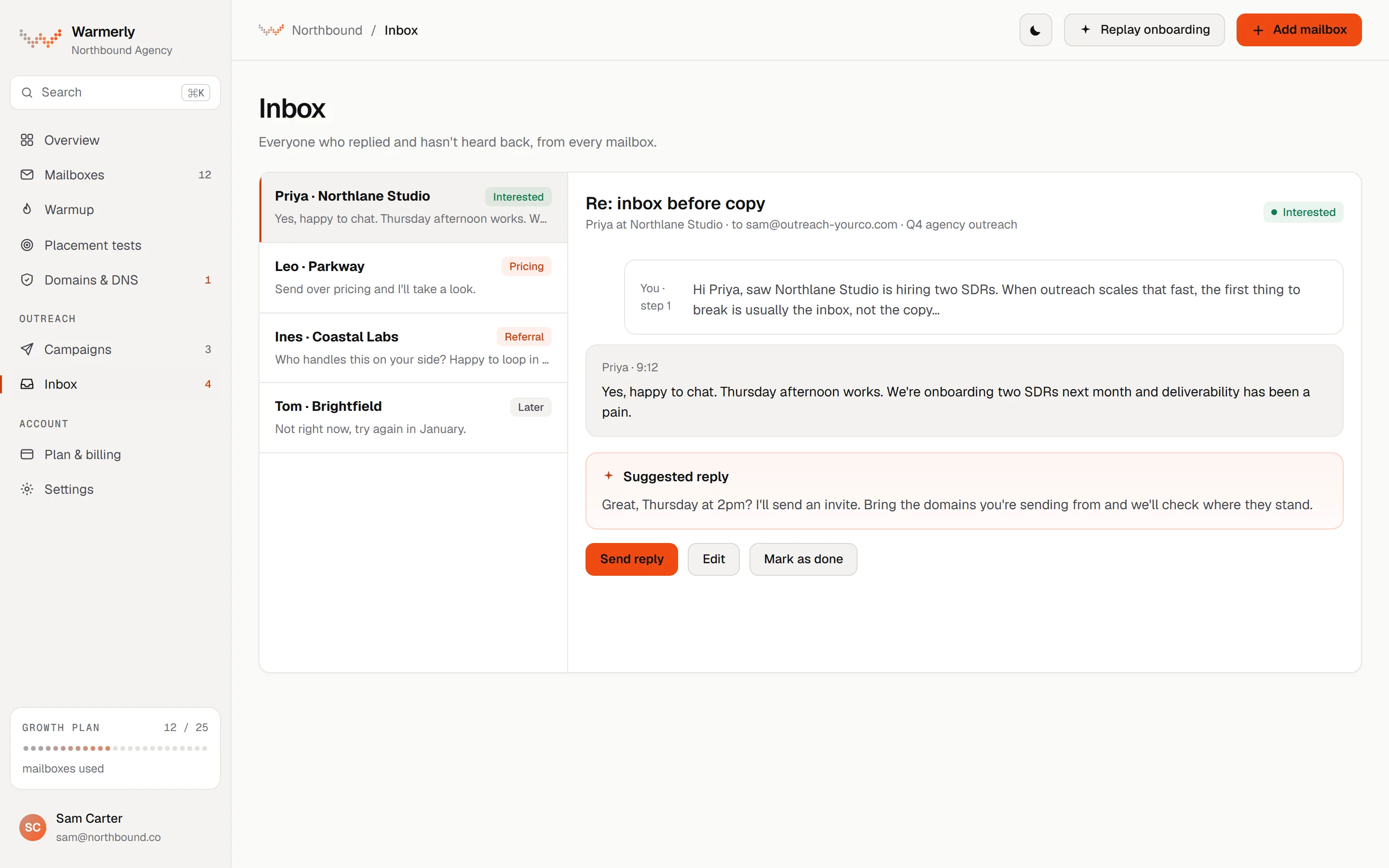Click the Domains & DNS shield icon
This screenshot has width=1389, height=868.
pyautogui.click(x=27, y=280)
